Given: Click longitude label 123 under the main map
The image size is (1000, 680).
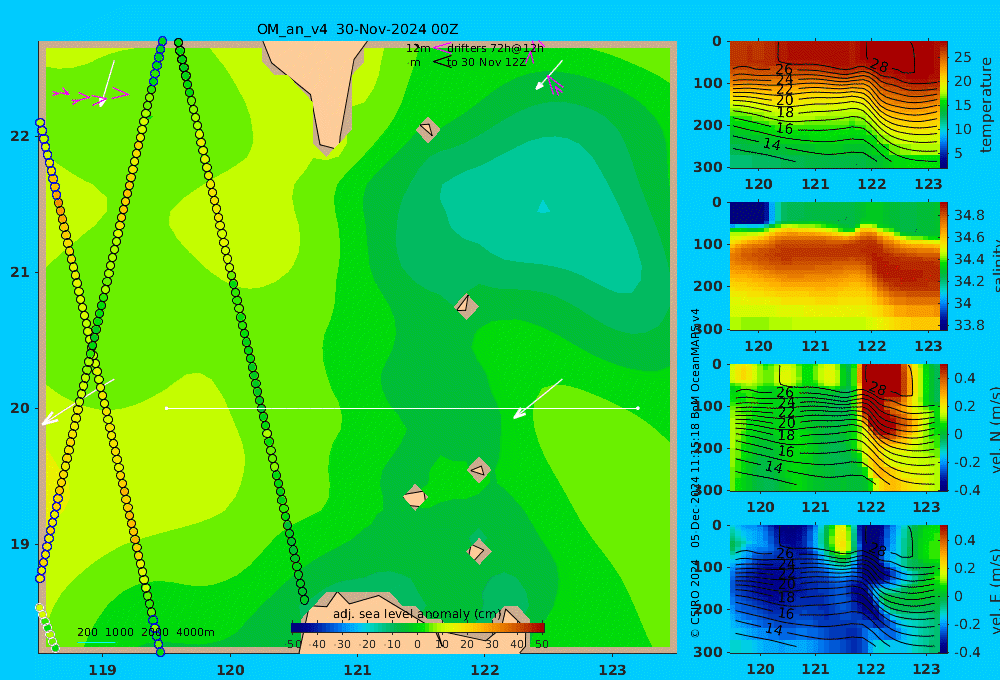Looking at the screenshot, I should (x=613, y=670).
